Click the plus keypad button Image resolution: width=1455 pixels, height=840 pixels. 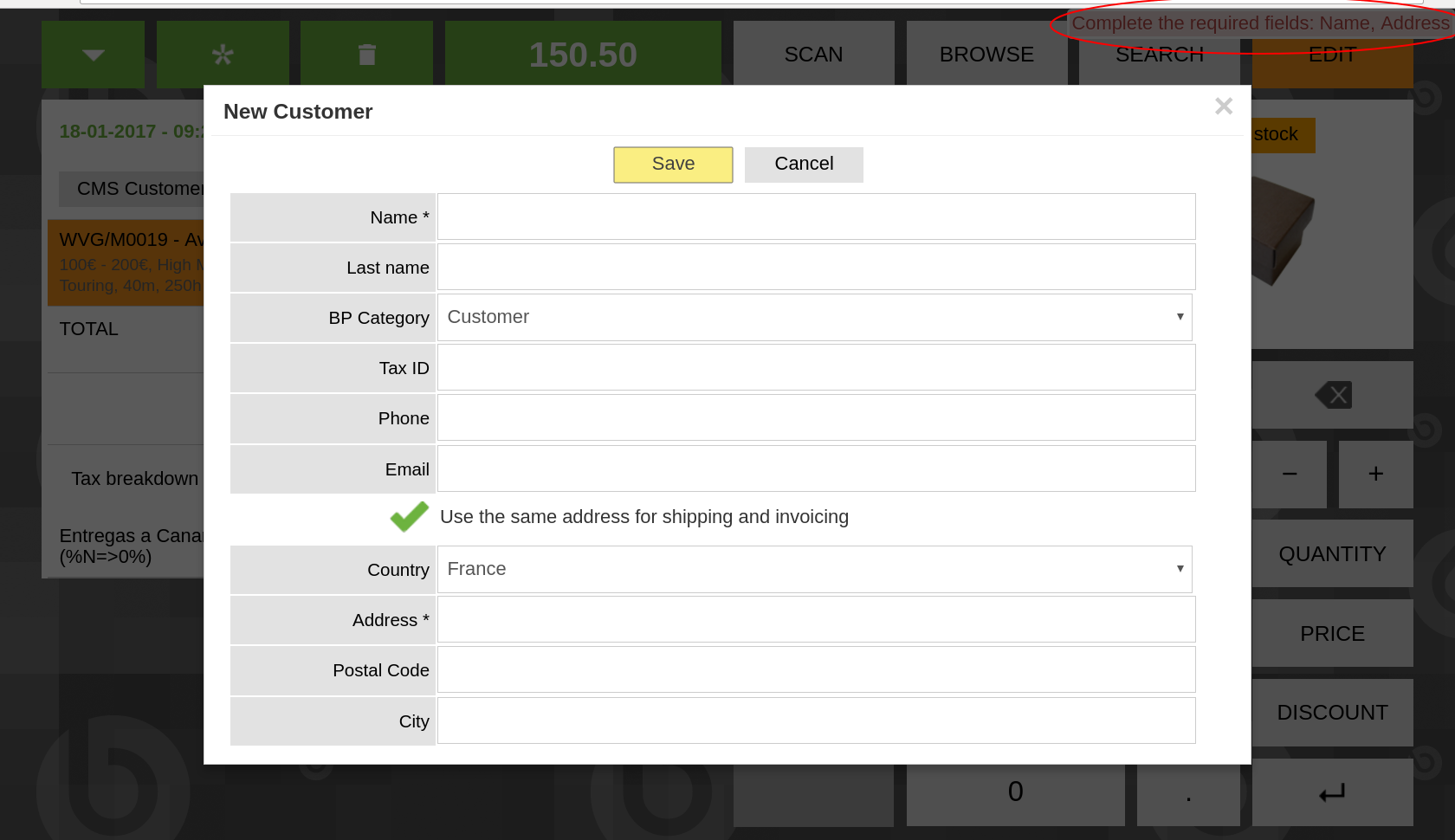(1376, 474)
